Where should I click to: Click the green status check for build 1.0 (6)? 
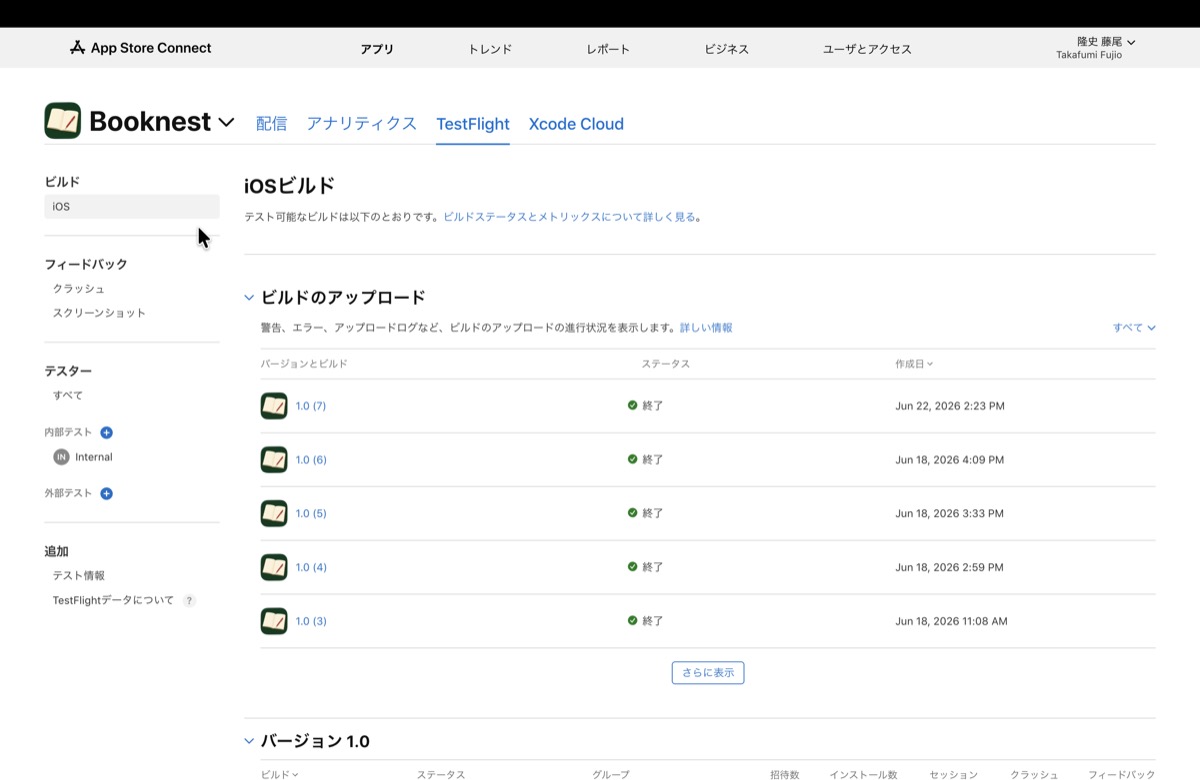[x=632, y=460]
